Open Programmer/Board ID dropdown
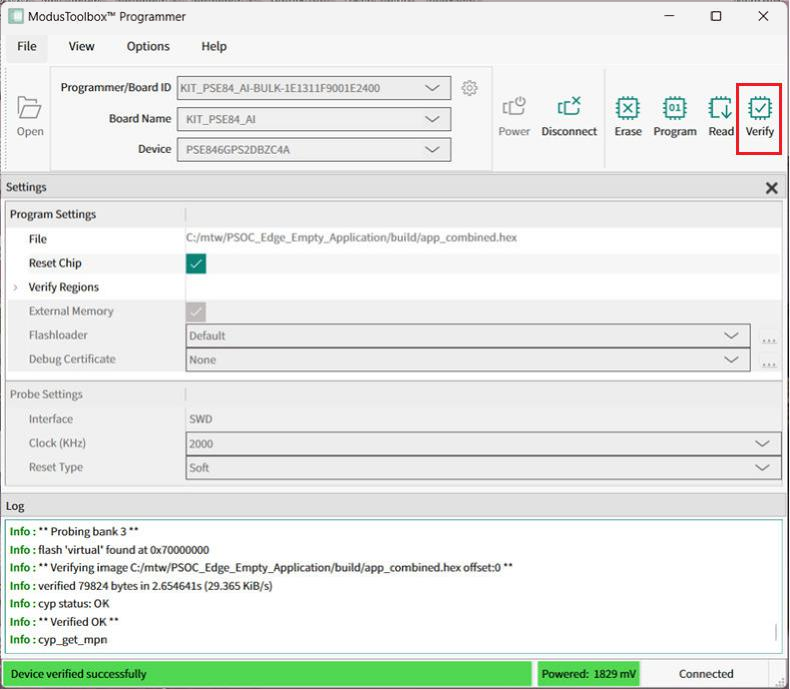790x689 pixels. 314,88
